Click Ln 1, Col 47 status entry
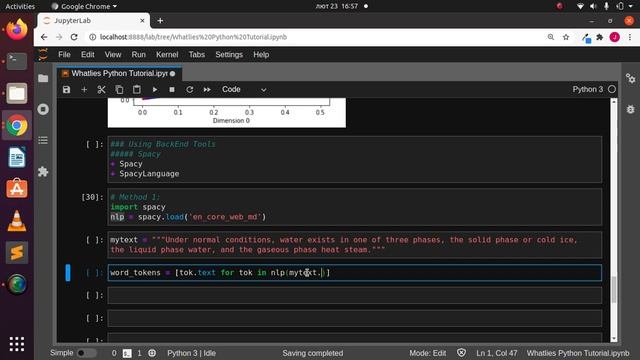The image size is (640, 360). [496, 353]
